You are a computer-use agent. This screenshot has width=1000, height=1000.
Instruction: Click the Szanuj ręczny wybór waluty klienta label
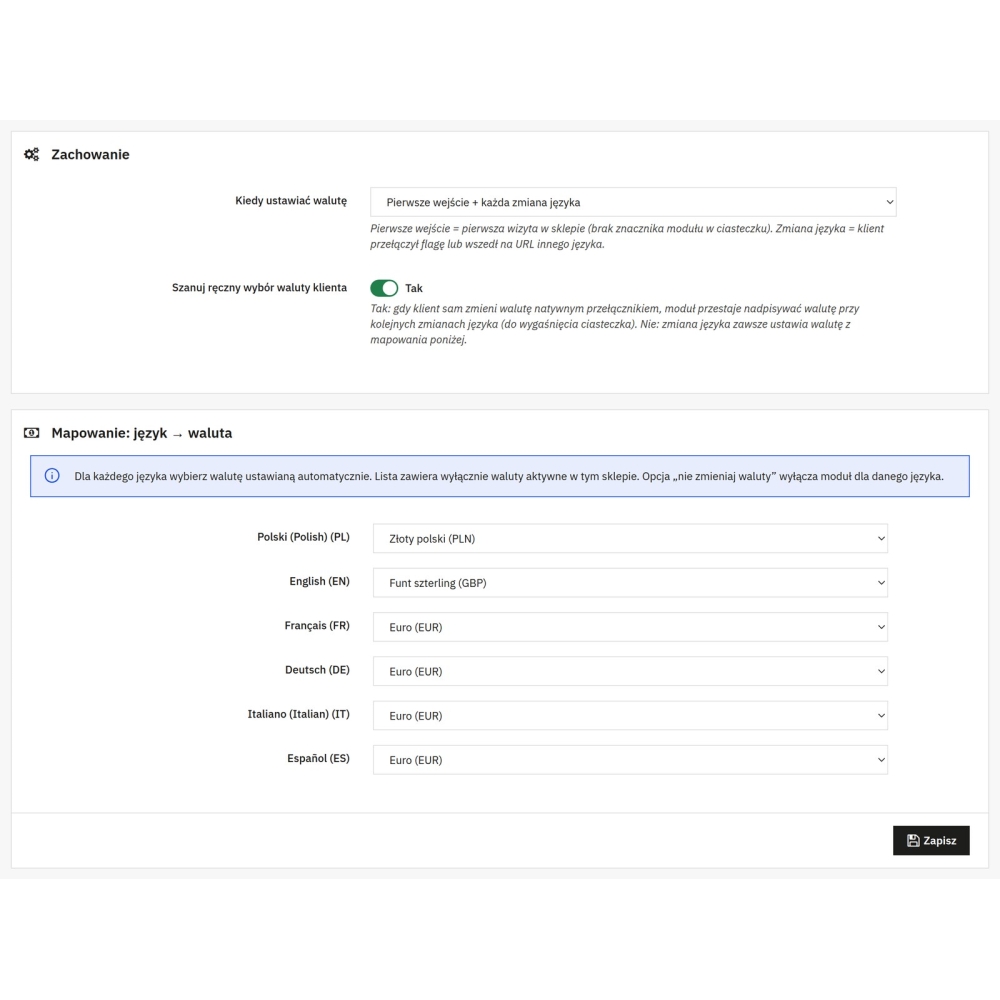(x=260, y=288)
